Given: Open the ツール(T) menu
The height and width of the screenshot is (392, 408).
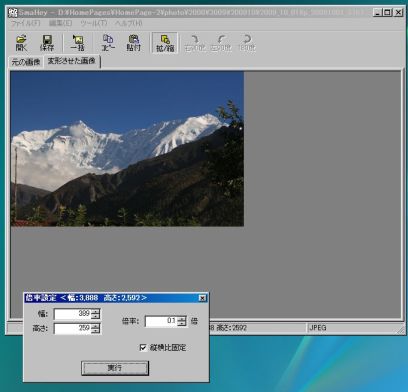Looking at the screenshot, I should coord(94,23).
